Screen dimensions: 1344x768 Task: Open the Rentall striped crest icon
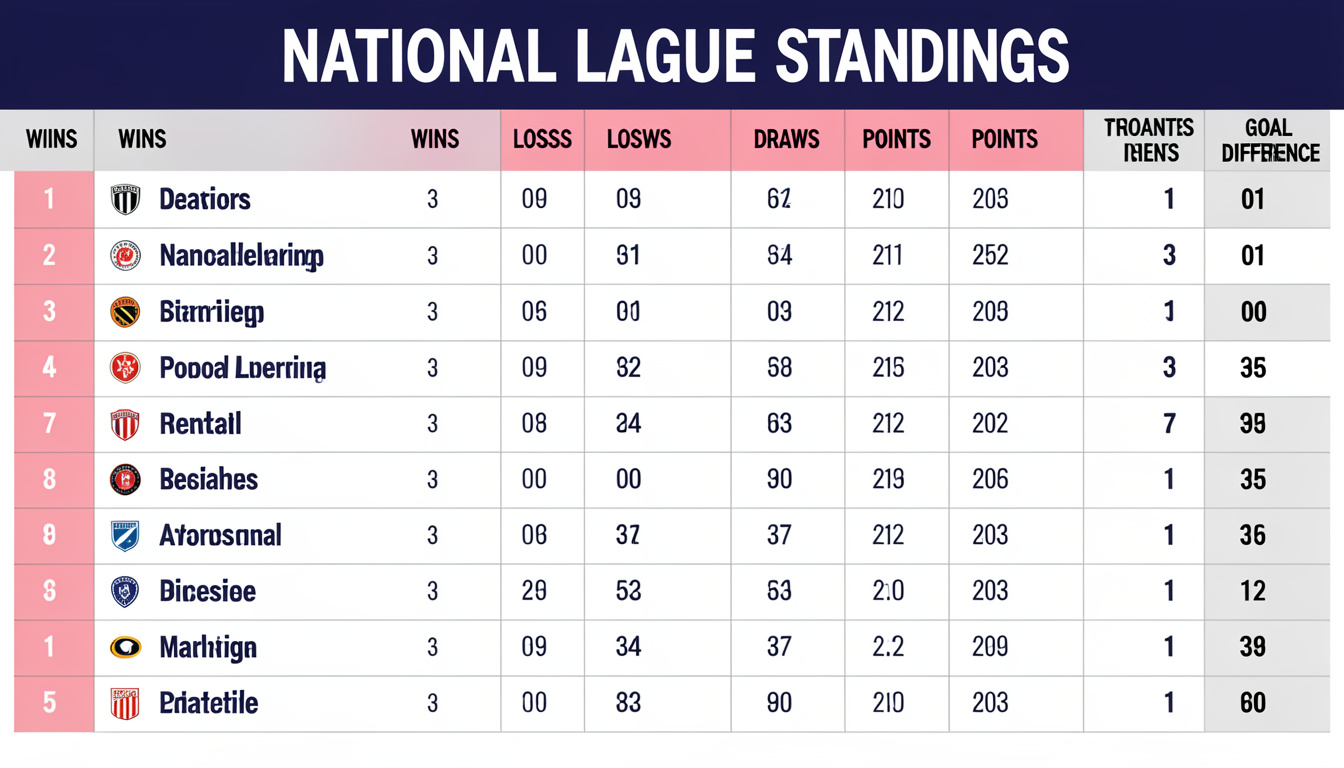tap(125, 424)
